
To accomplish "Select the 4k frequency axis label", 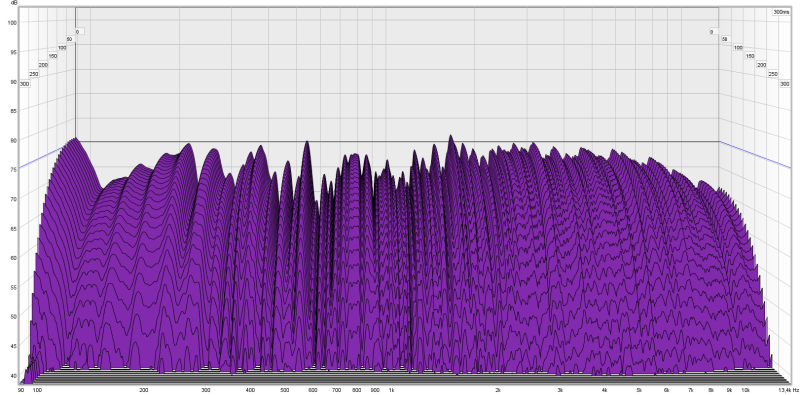I will (605, 390).
